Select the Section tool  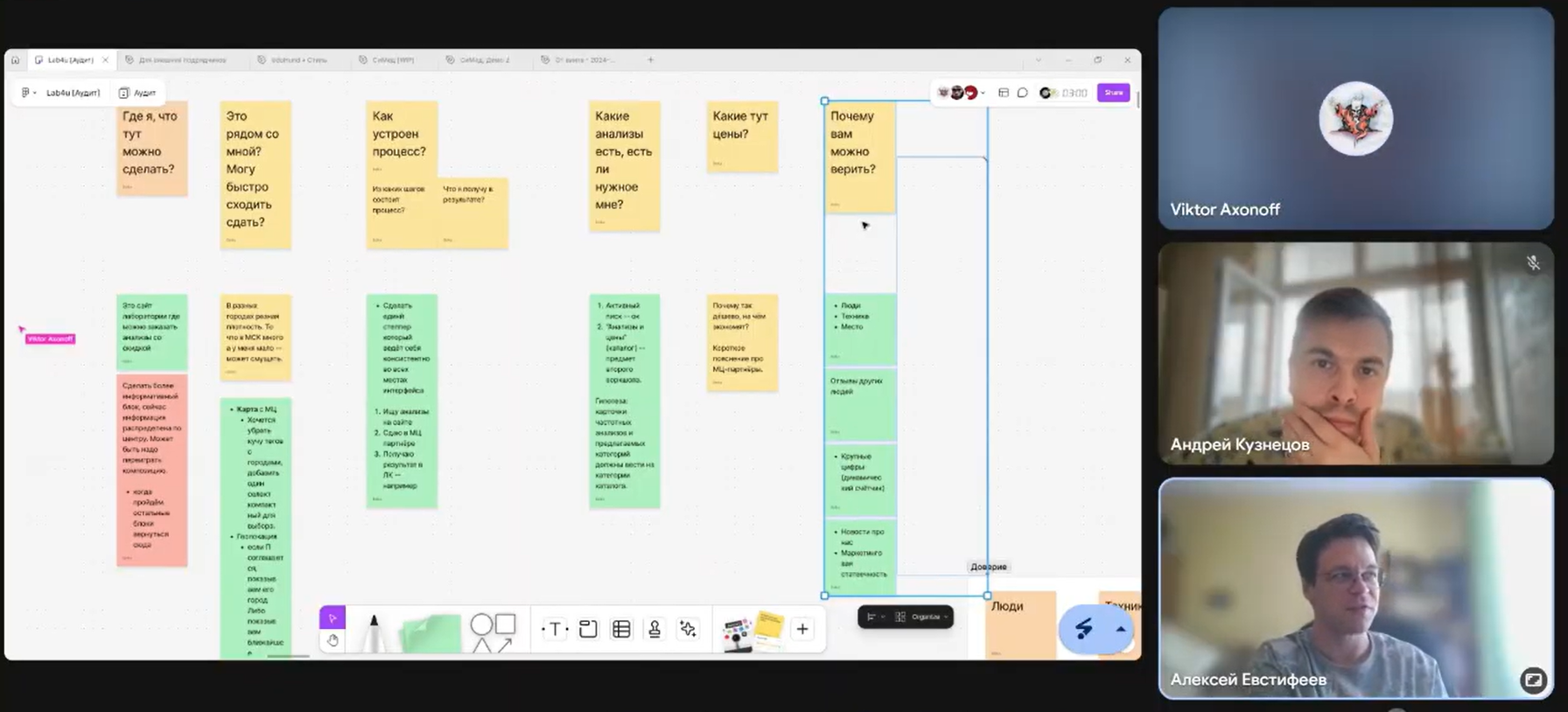tap(588, 629)
